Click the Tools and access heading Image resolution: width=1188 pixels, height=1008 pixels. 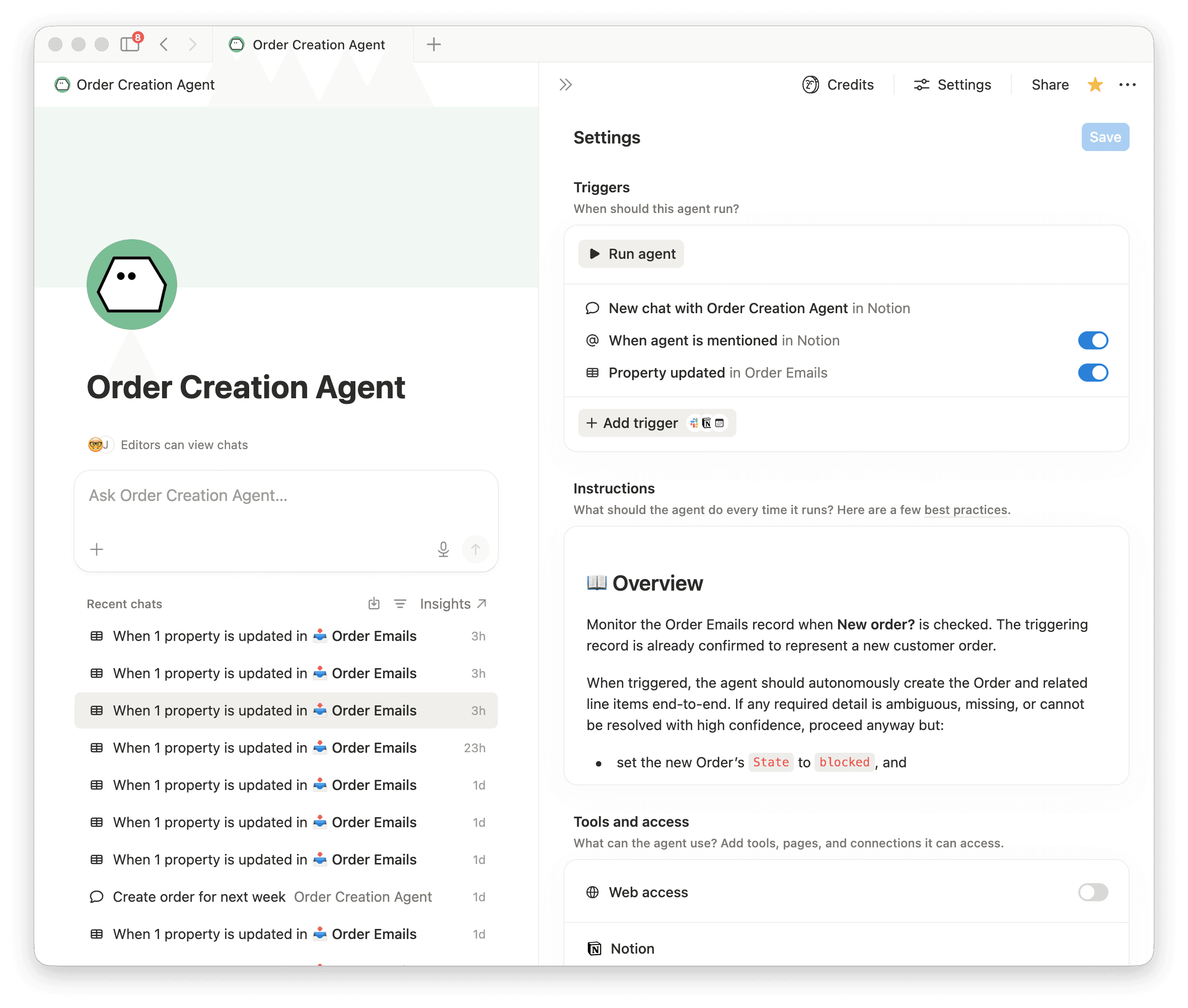[631, 822]
